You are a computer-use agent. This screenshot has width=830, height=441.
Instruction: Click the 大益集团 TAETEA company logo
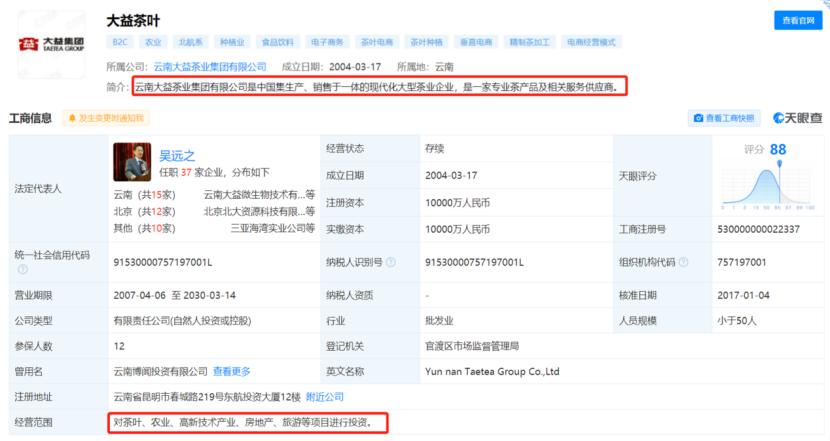coord(51,44)
